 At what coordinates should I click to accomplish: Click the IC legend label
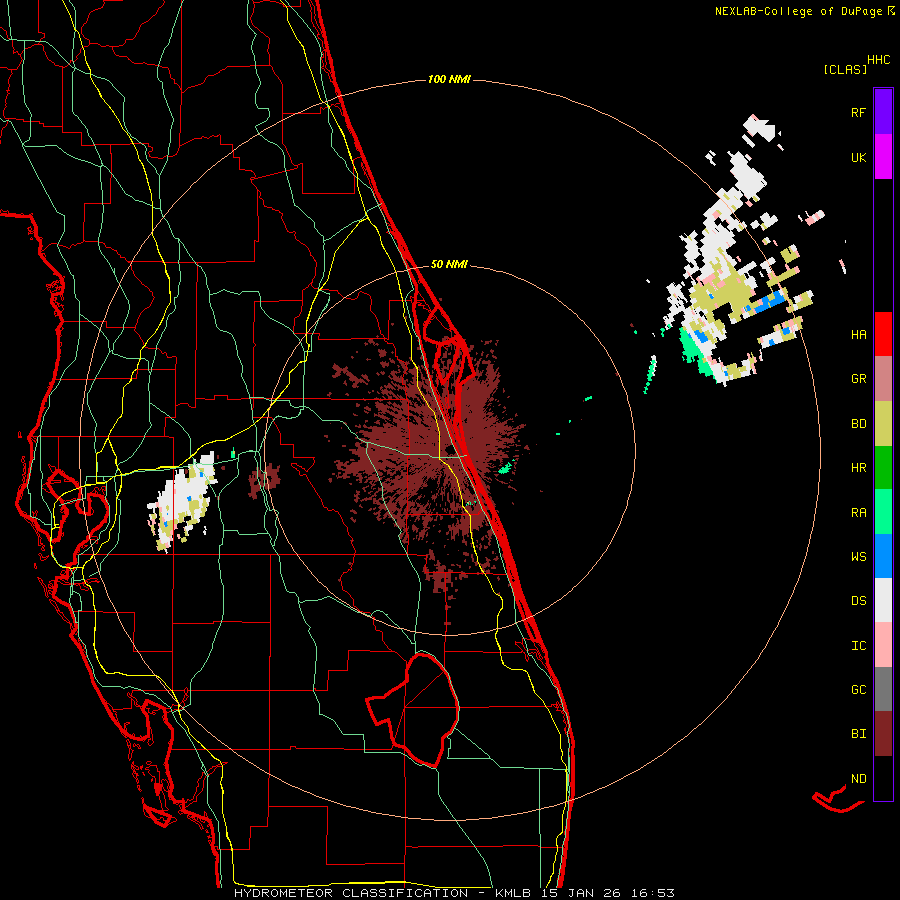[858, 645]
